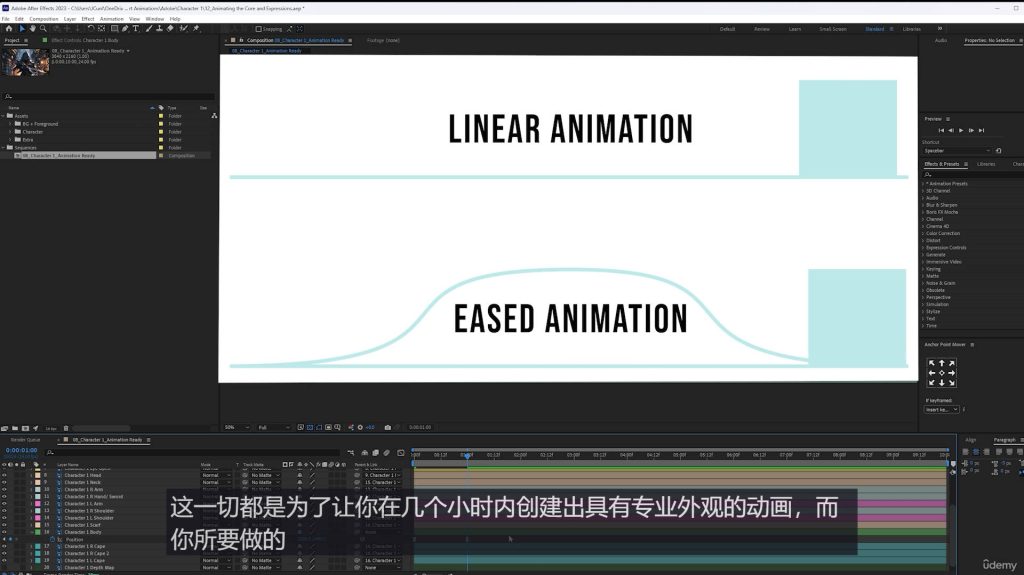Select the Rotation tool

(91, 29)
